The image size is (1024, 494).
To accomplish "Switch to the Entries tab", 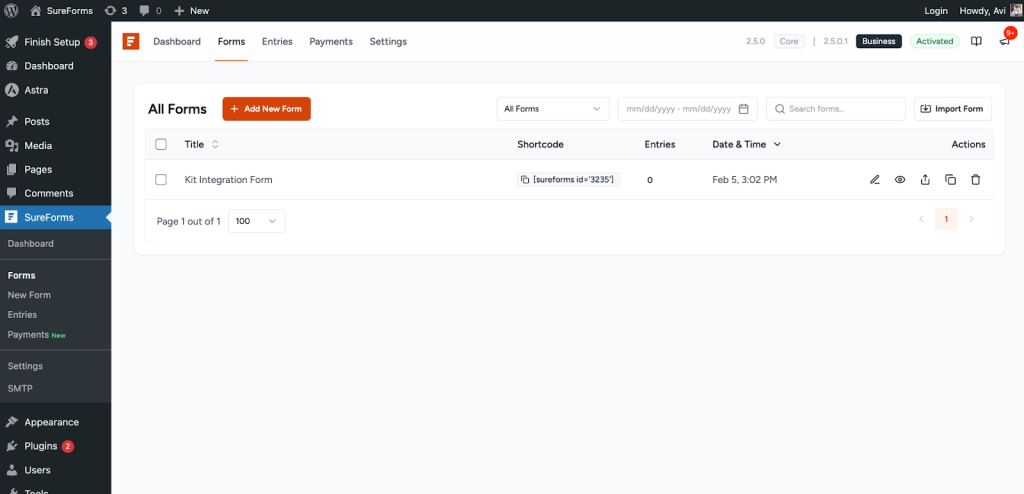I will tap(277, 42).
